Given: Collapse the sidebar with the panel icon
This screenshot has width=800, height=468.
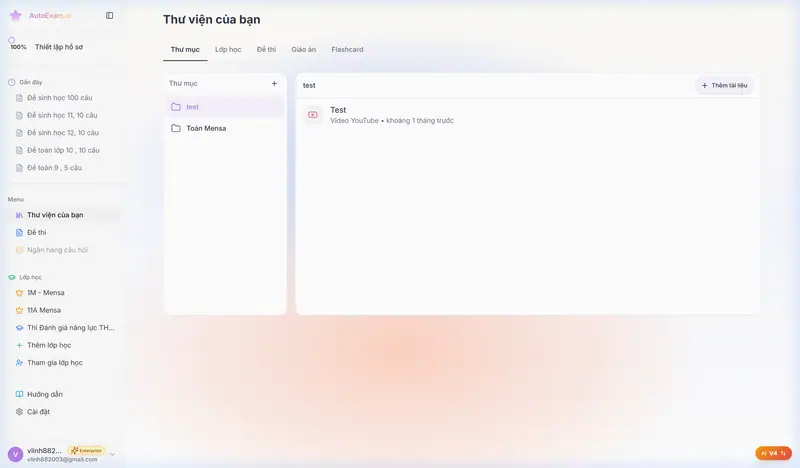Looking at the screenshot, I should (109, 15).
